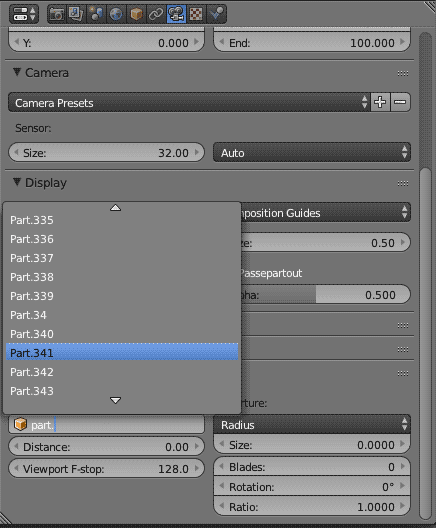This screenshot has width=436, height=528.
Task: Switch to the Scene properties icon
Action: point(96,14)
